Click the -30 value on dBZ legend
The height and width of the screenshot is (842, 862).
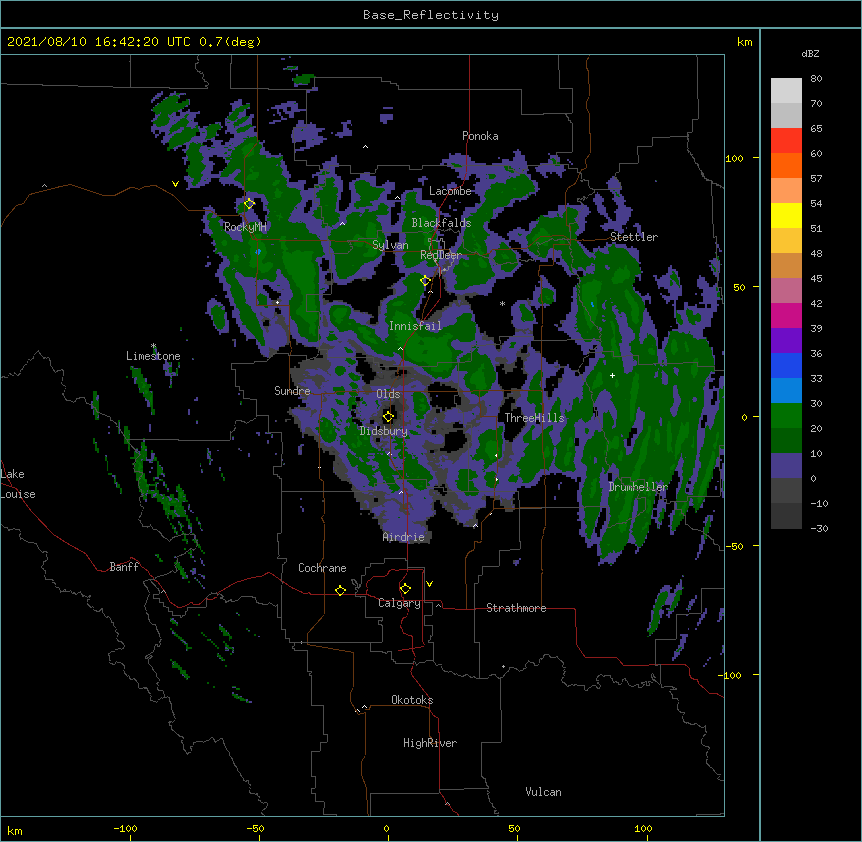point(819,528)
